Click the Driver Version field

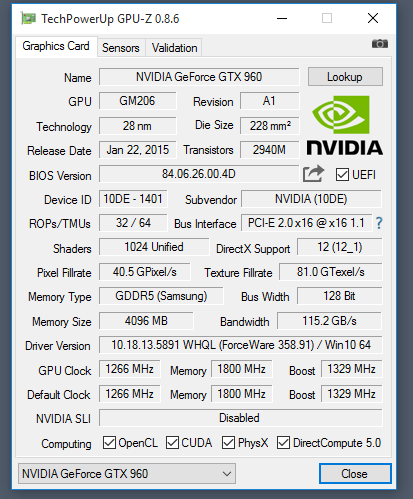(241, 345)
